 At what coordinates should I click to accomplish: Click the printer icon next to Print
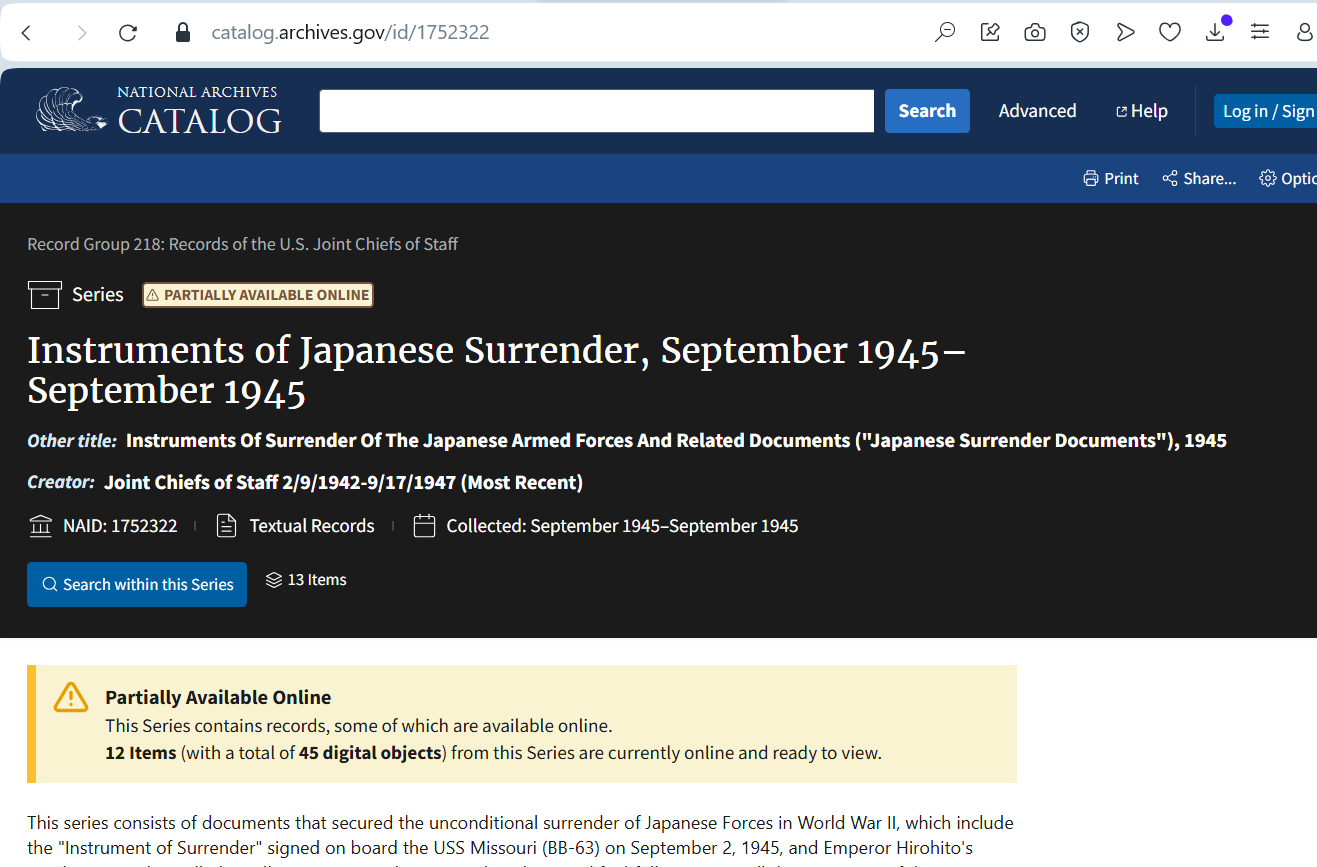point(1090,178)
